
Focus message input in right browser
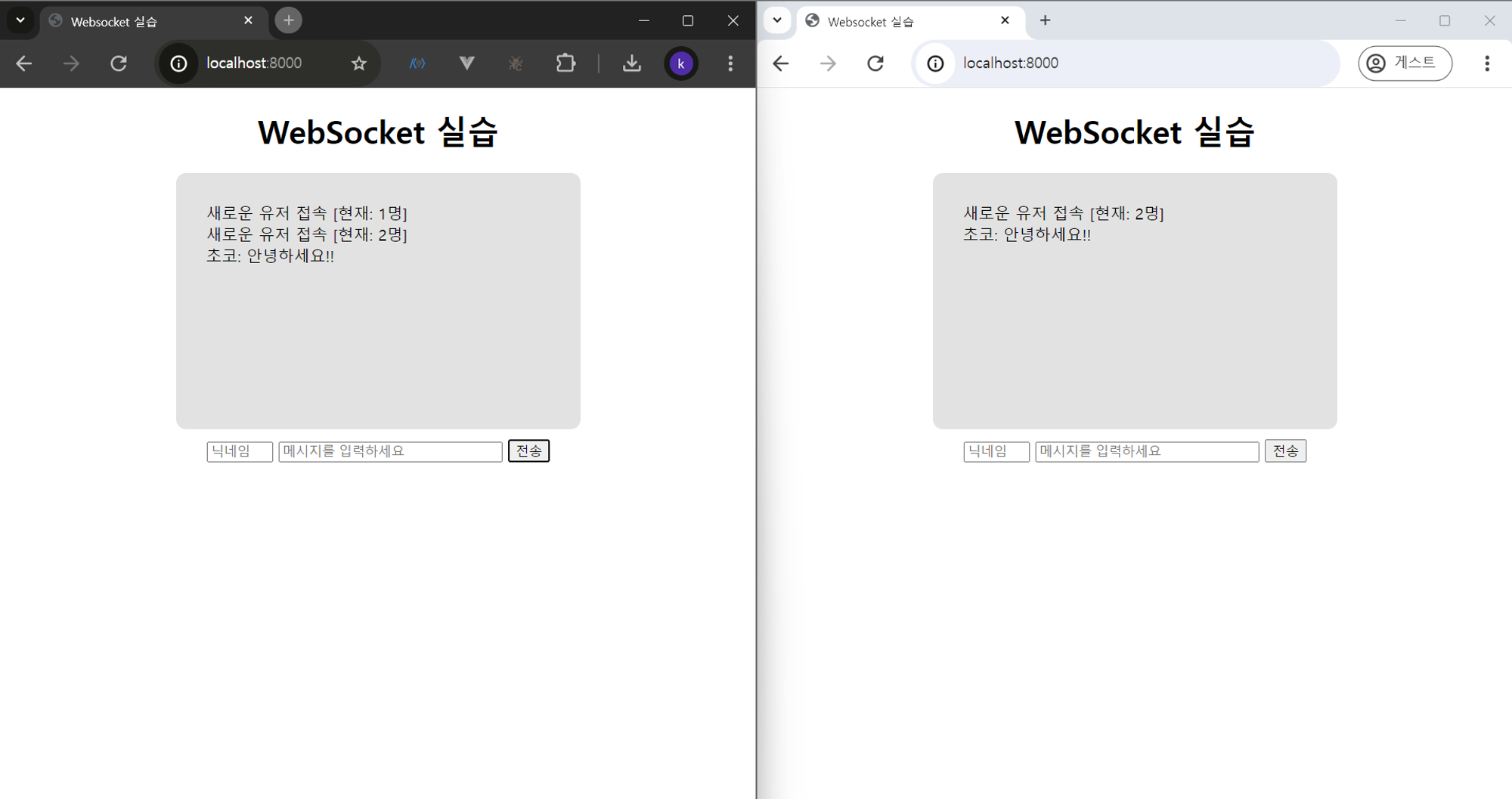[1147, 451]
